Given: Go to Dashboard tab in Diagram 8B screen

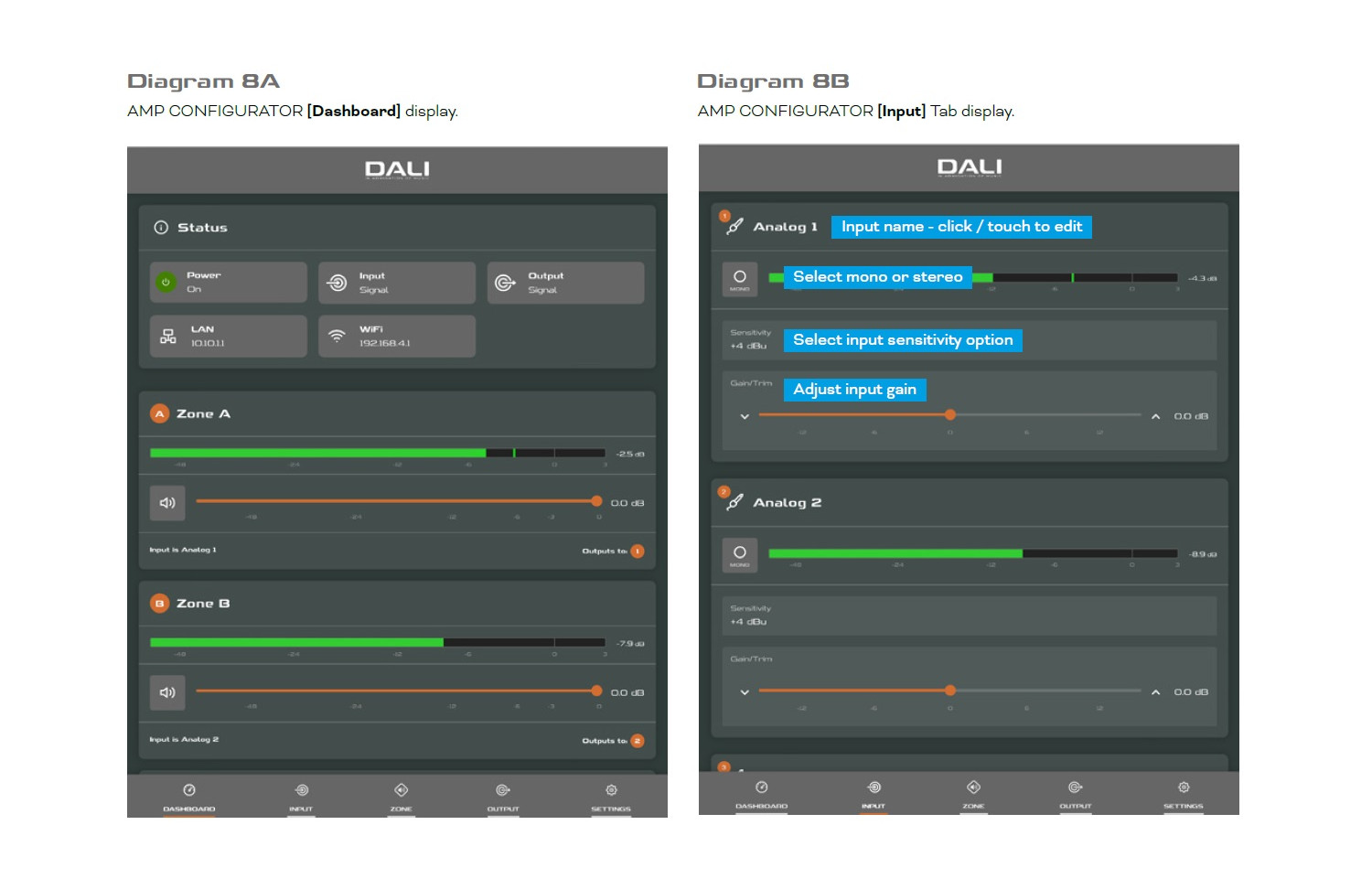Looking at the screenshot, I should tap(762, 795).
